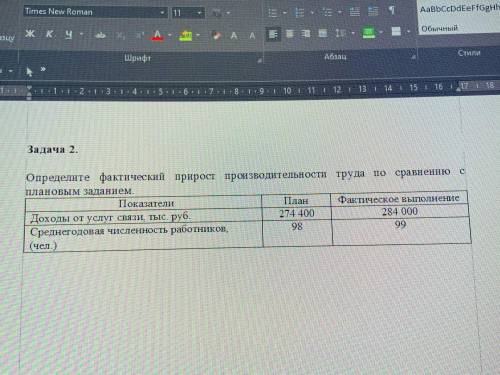This screenshot has width=500, height=375.
Task: Toggle italic formatting (К)
Action: point(49,34)
